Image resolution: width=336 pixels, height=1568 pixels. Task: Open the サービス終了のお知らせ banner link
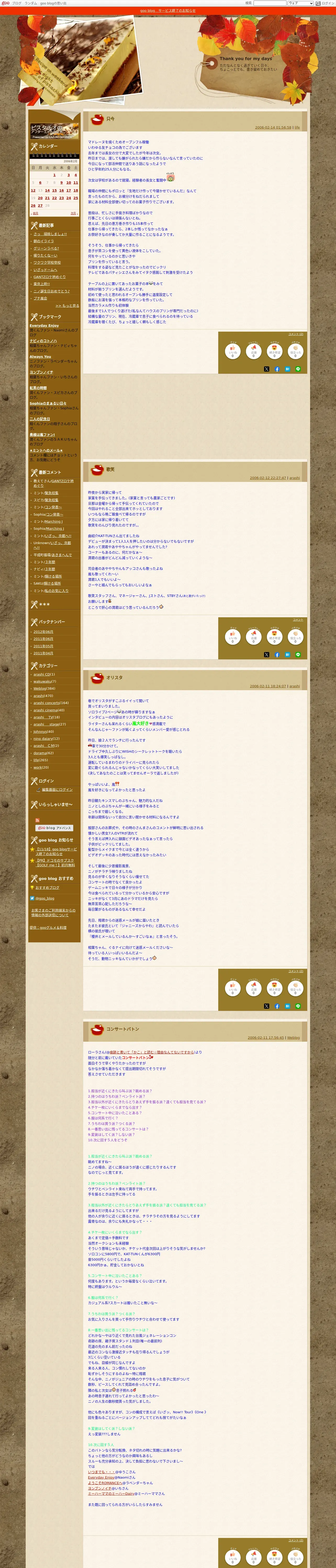168,10
